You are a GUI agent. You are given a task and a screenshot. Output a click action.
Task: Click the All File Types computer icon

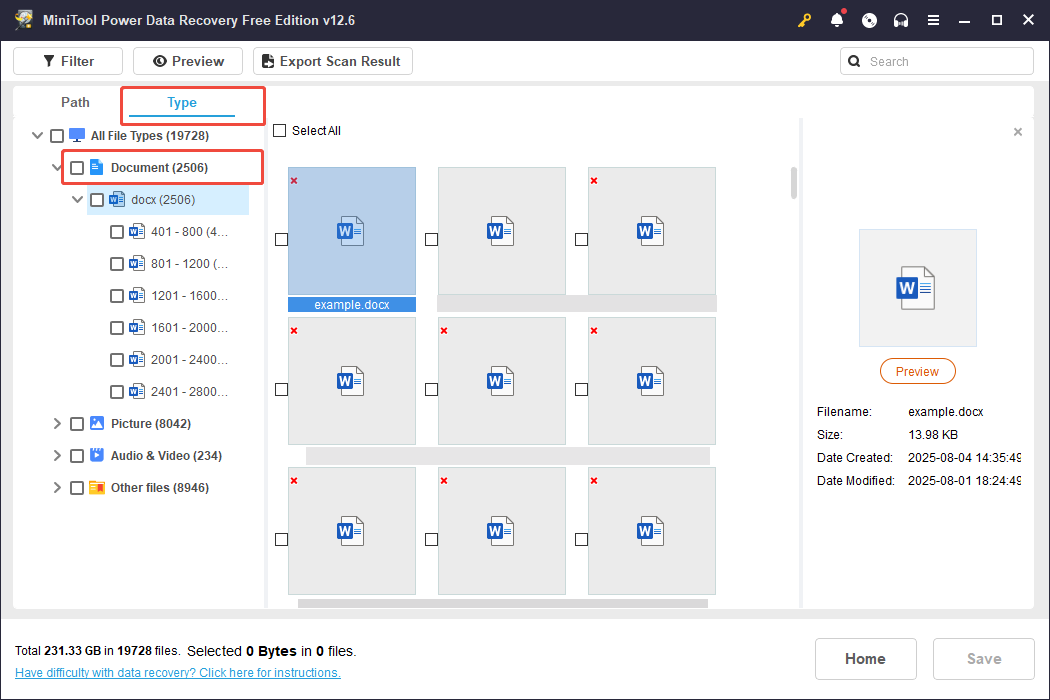point(77,135)
